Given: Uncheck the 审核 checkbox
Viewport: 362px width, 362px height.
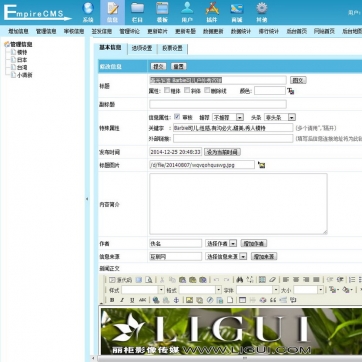Looking at the screenshot, I should click(177, 117).
